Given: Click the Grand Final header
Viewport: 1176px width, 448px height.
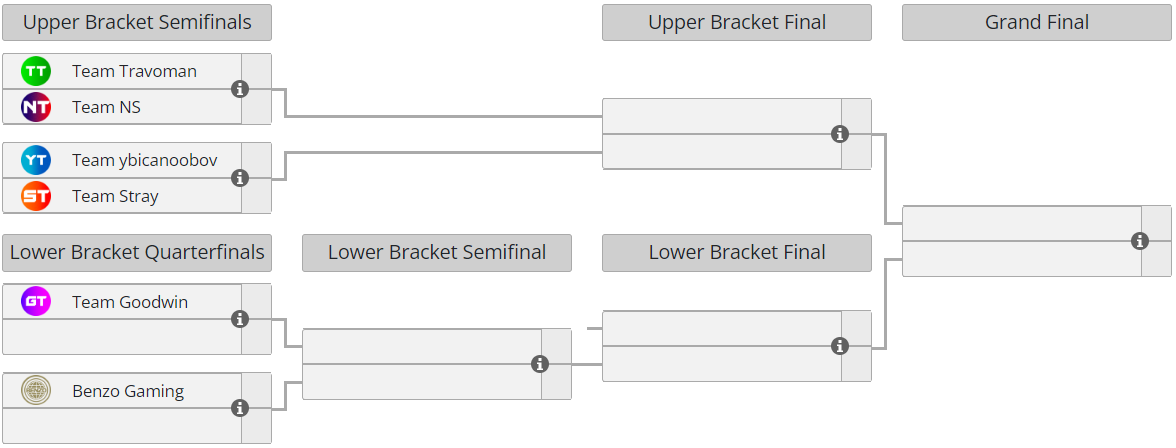Looking at the screenshot, I should coord(1036,22).
